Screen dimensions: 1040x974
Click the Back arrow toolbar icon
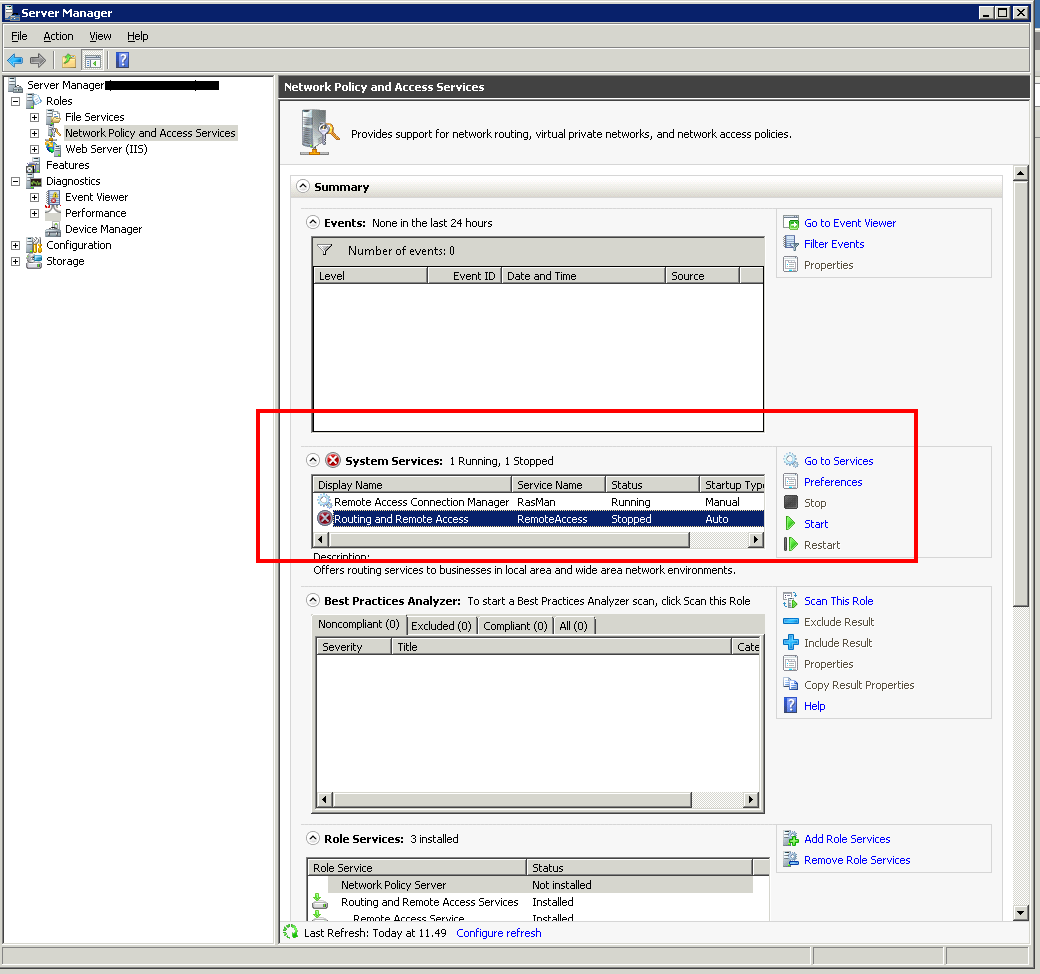click(x=15, y=60)
